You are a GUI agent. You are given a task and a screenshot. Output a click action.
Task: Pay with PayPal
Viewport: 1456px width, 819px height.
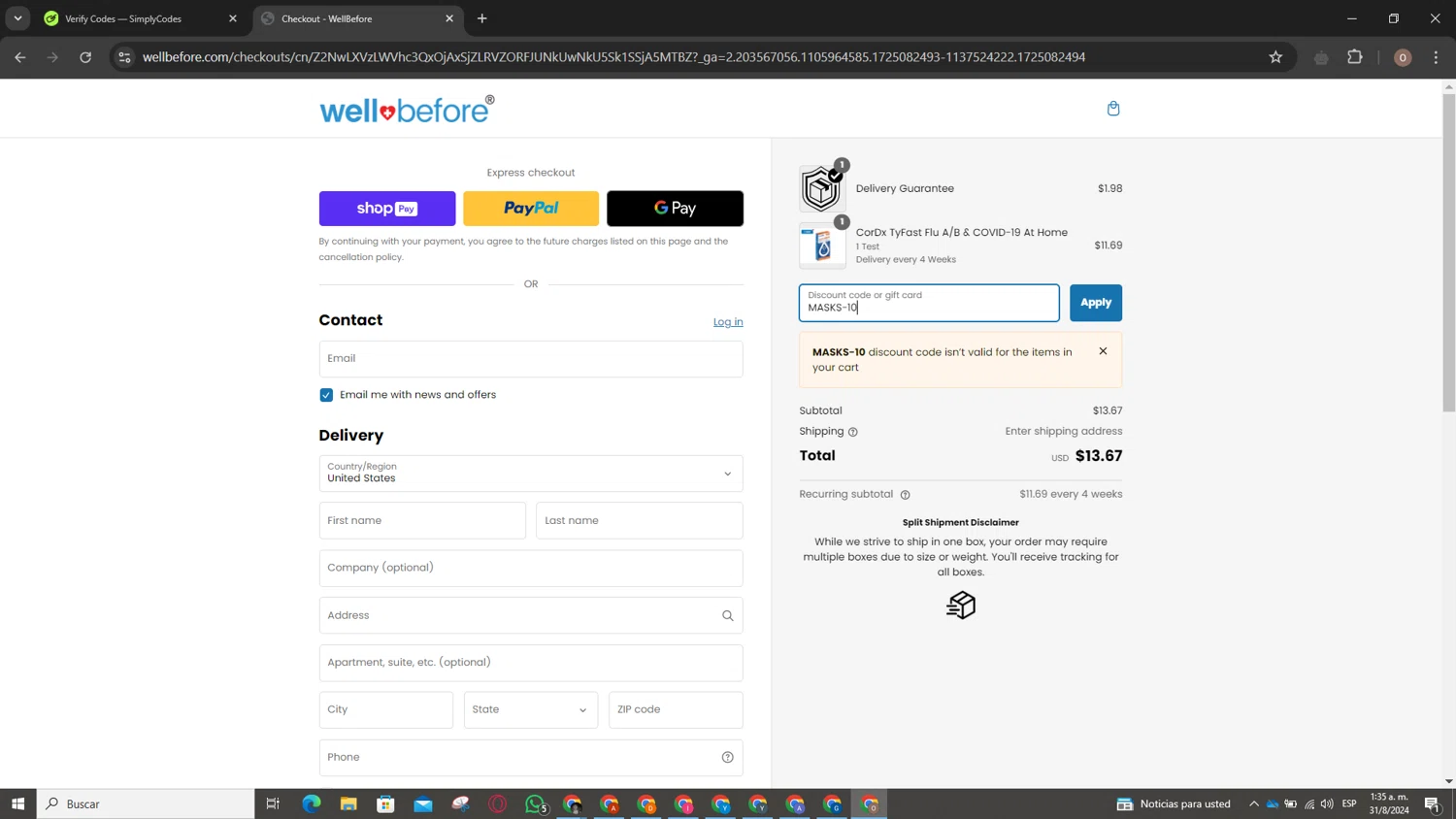(531, 209)
